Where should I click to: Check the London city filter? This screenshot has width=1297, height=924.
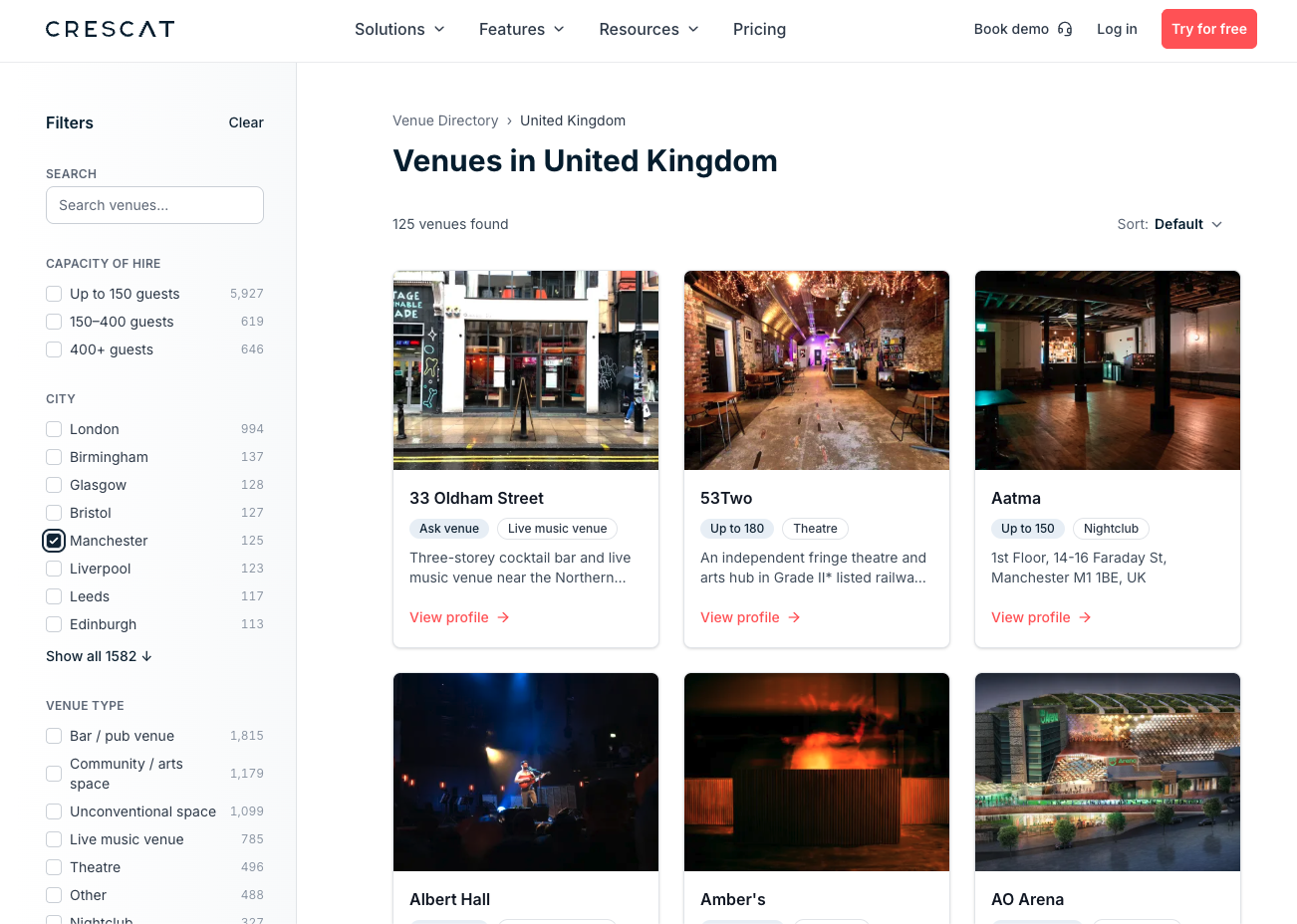(x=54, y=429)
